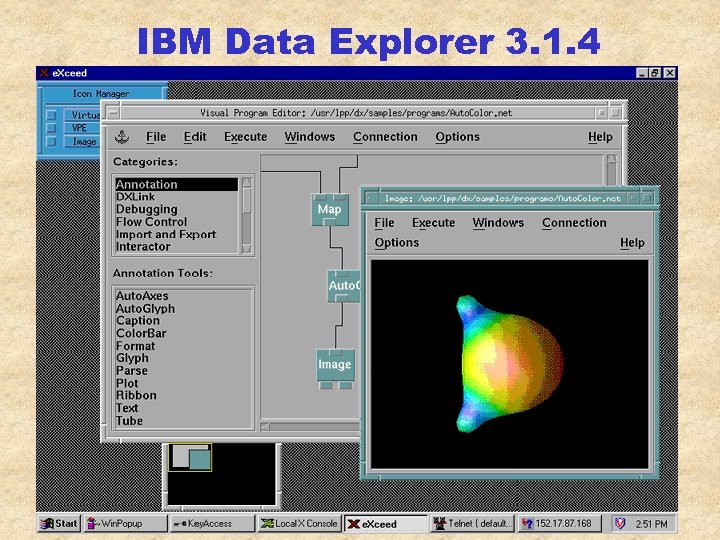Select the Caption tool
720x540 pixels.
[x=138, y=321]
